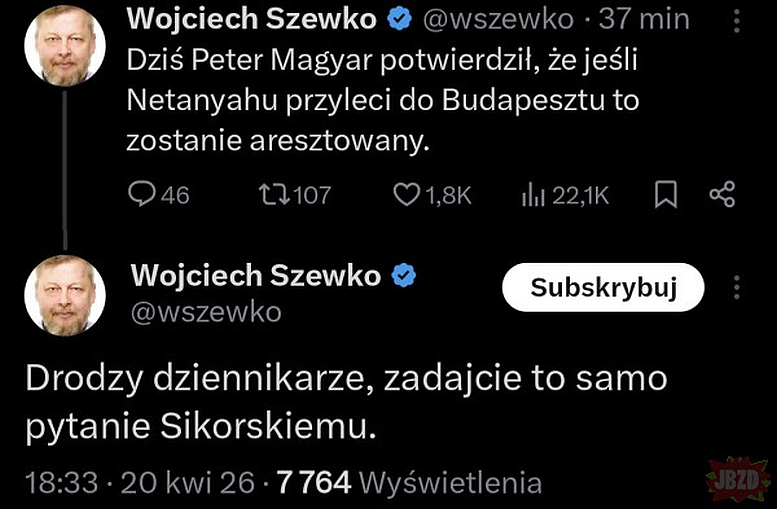Open first tweet's profile avatar
Screen dimensions: 777x509
tap(66, 44)
